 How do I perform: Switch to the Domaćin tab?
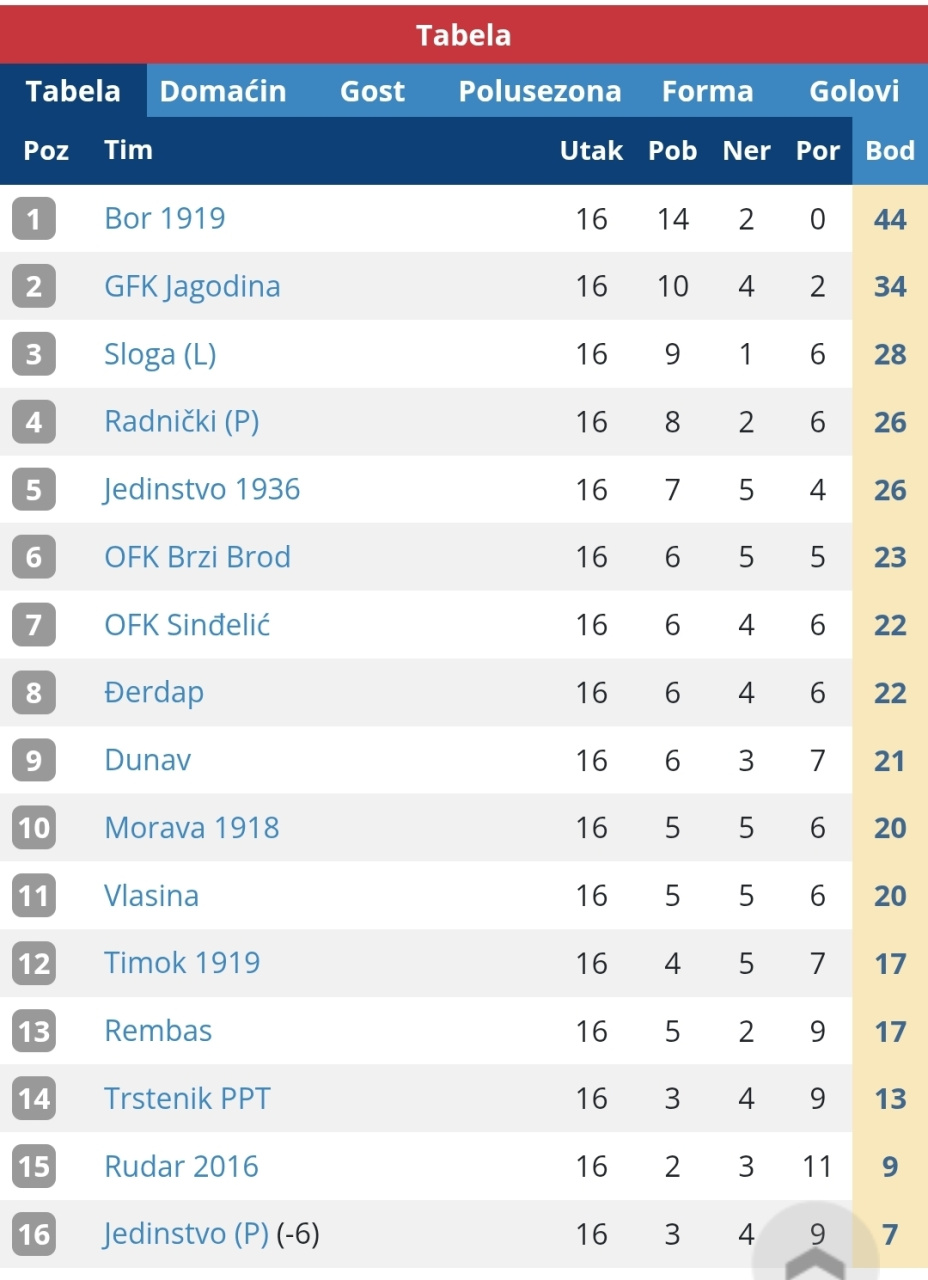point(223,91)
